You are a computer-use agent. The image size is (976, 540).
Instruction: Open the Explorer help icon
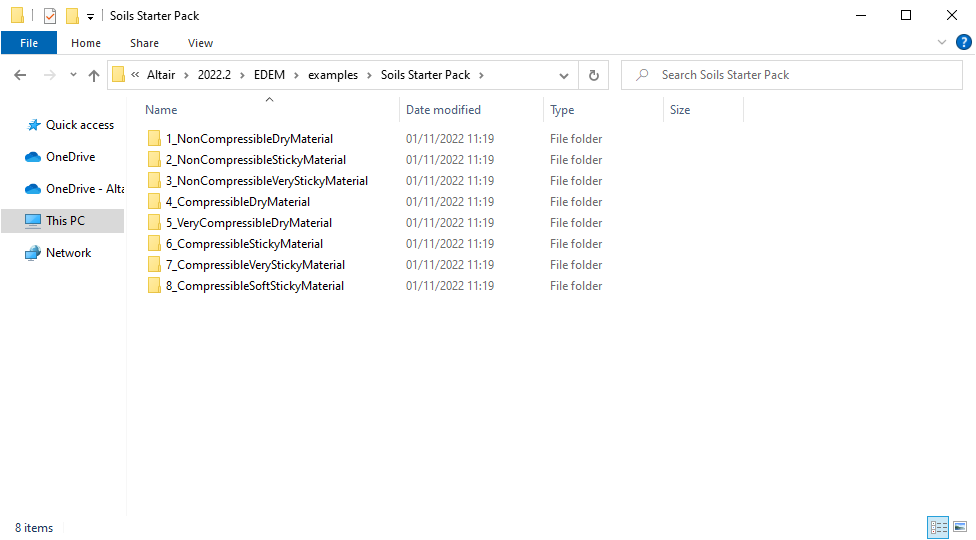point(964,42)
